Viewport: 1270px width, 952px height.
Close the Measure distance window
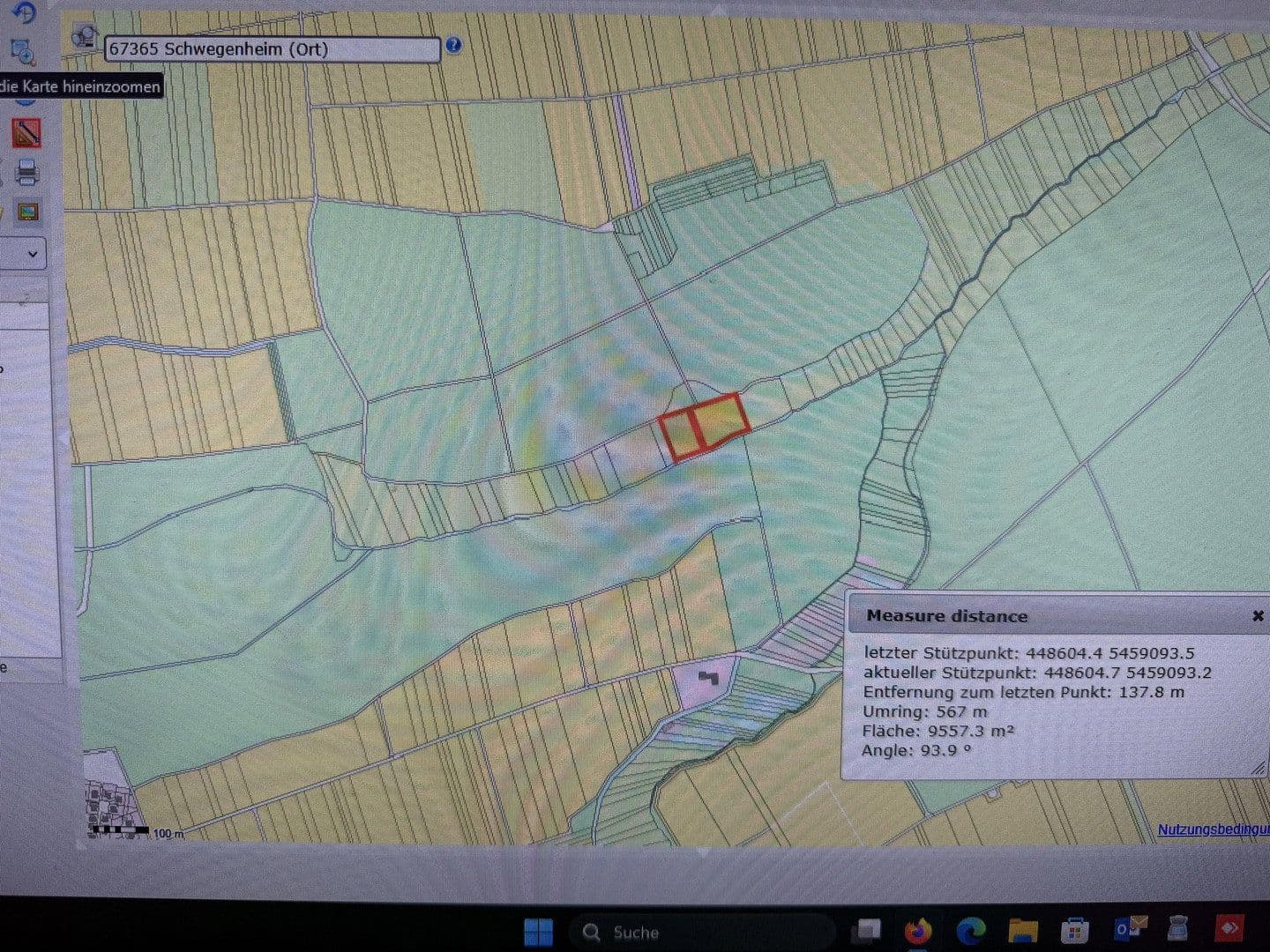tap(1258, 615)
